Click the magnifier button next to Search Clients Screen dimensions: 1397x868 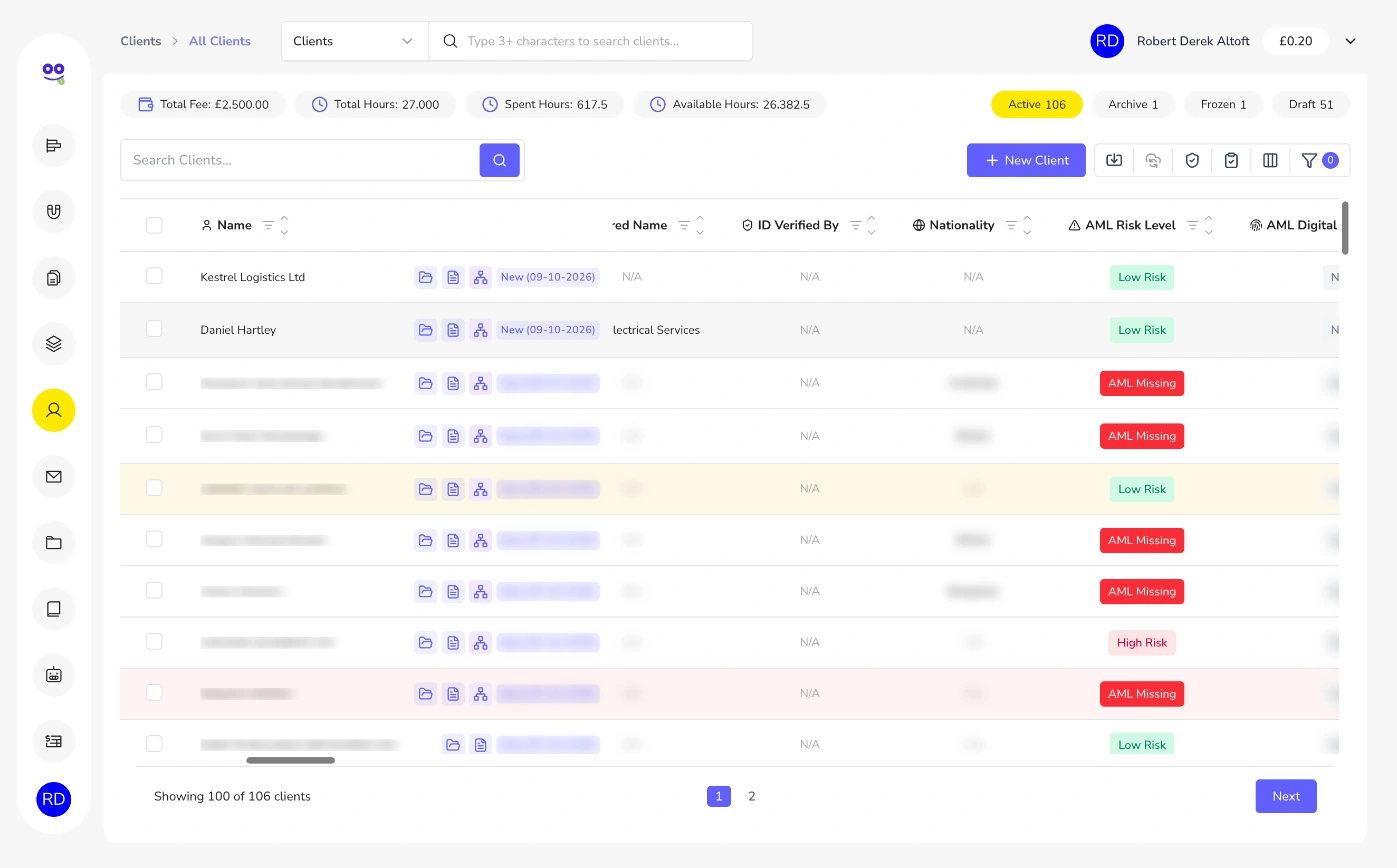pos(499,160)
